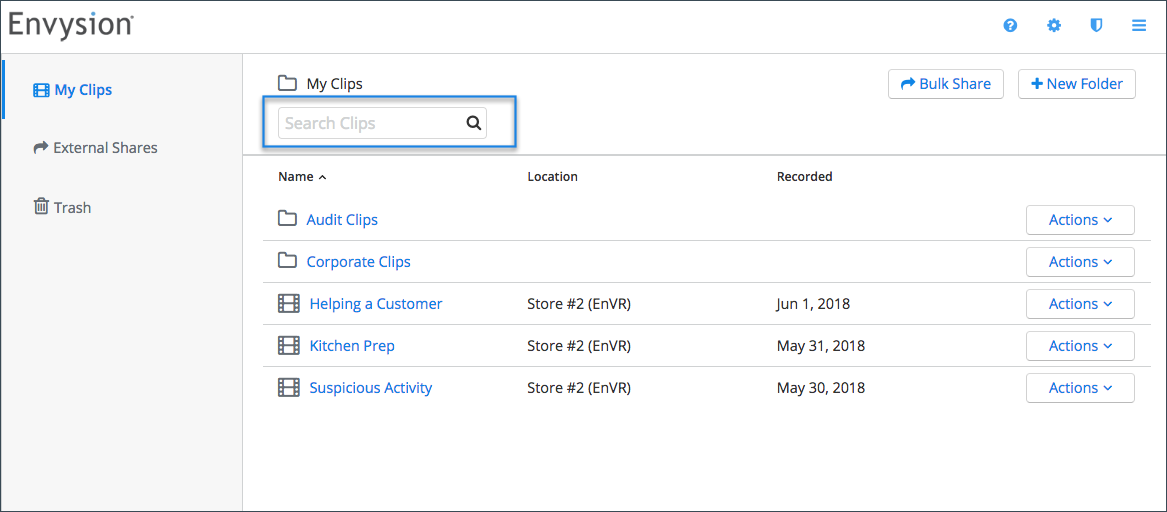Open the help question mark icon
Viewport: 1167px width, 512px height.
pyautogui.click(x=1010, y=26)
